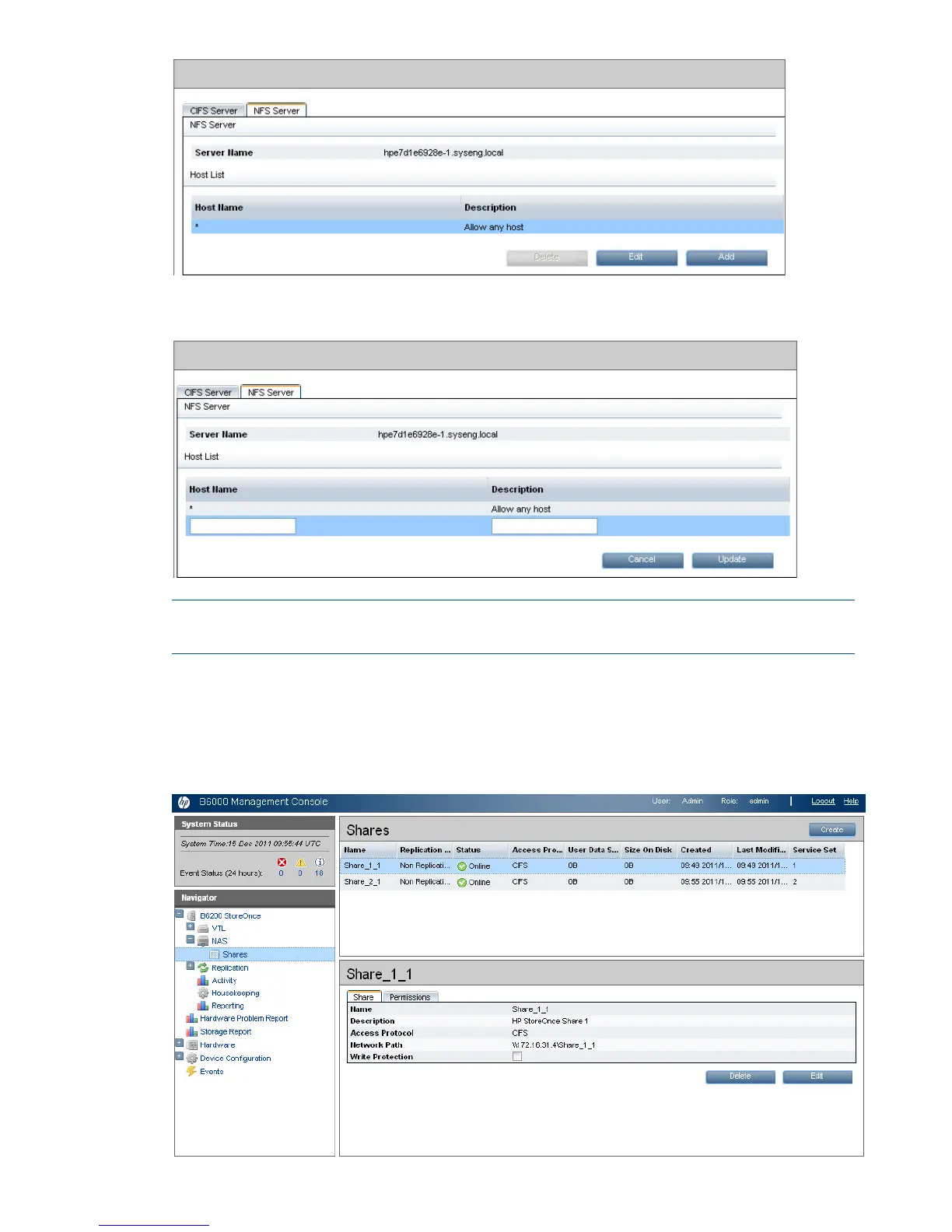Click the Hardware Problem Report chart icon
The image size is (952, 1232).
coord(191,1018)
